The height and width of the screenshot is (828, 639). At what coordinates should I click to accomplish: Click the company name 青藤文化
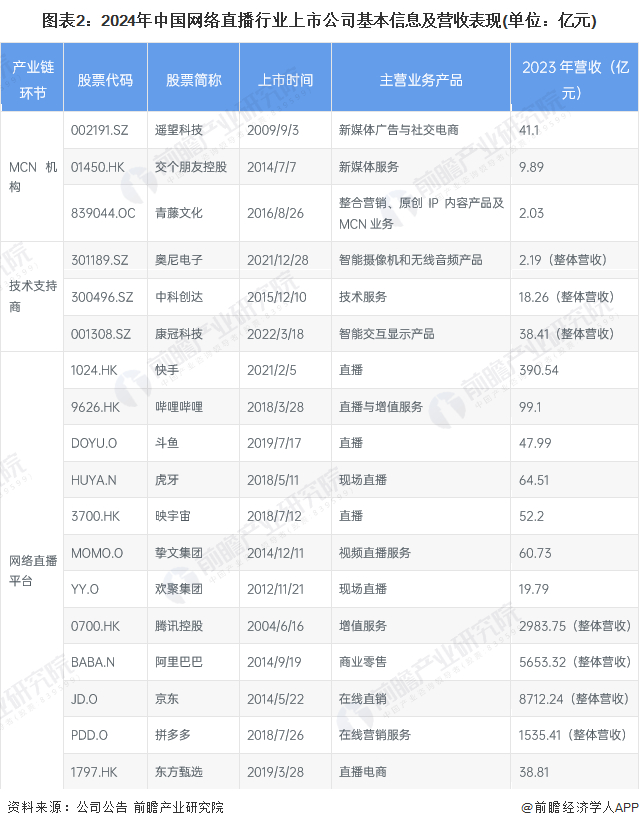[x=178, y=213]
